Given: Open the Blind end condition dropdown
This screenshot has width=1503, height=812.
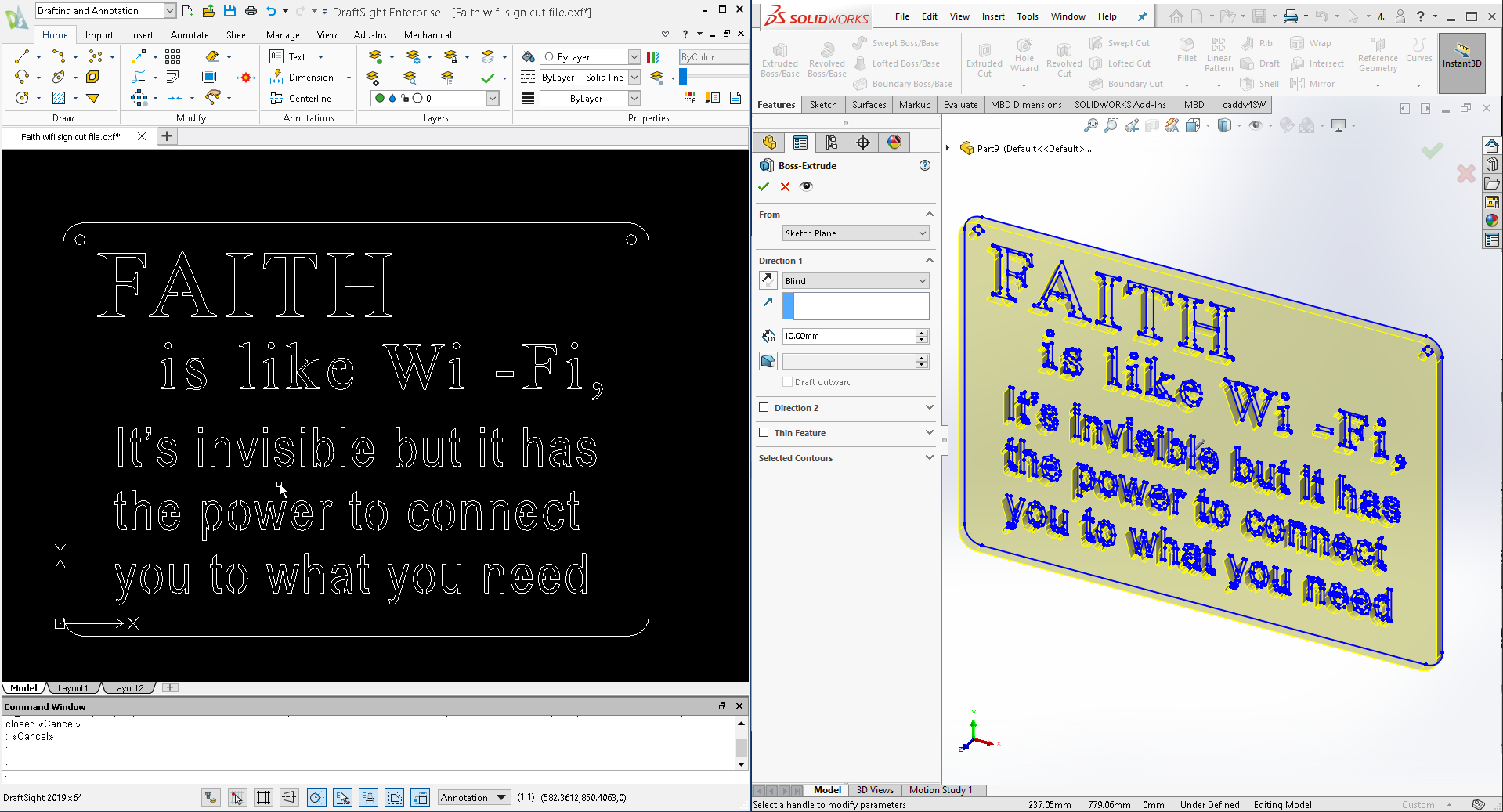Looking at the screenshot, I should (x=855, y=281).
